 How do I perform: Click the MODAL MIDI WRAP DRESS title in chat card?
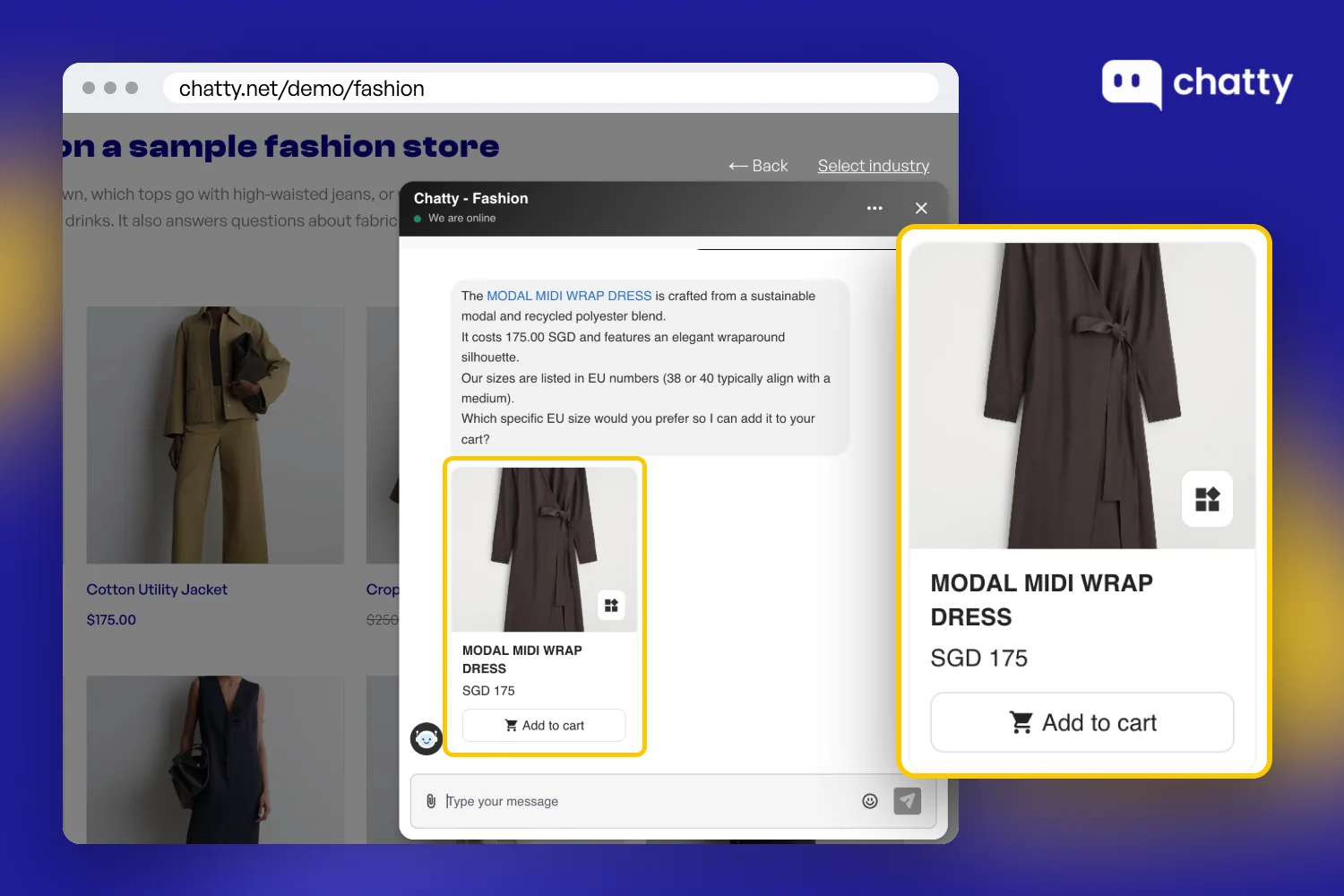pos(522,659)
